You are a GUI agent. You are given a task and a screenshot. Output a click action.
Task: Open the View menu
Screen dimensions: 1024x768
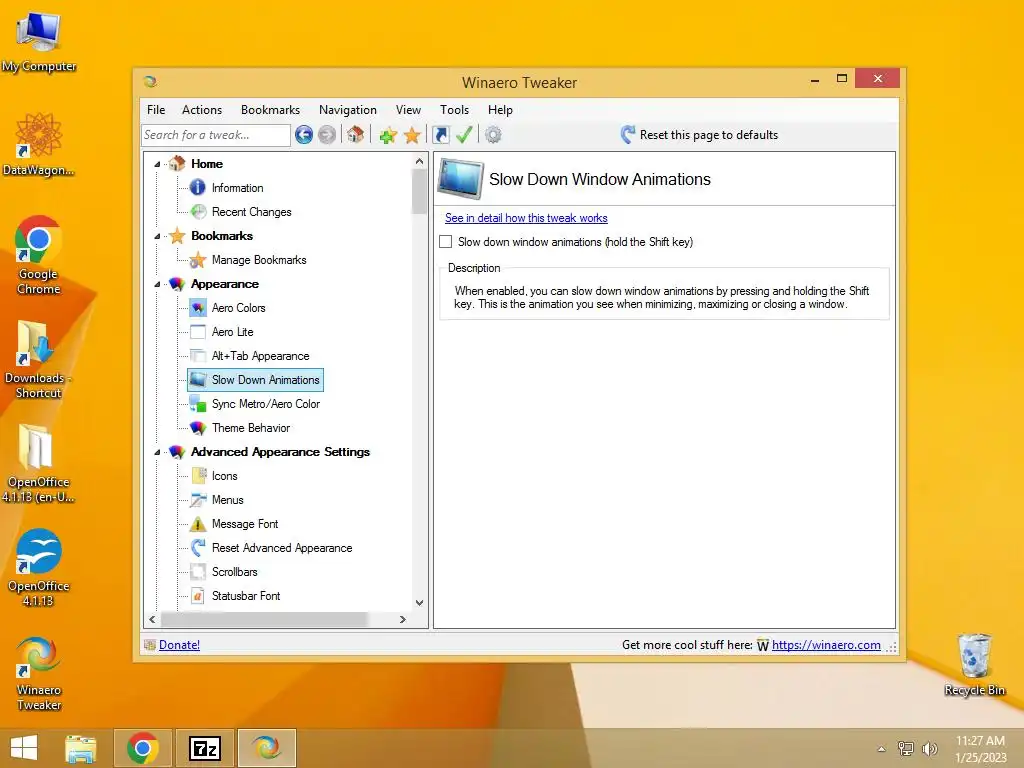pyautogui.click(x=408, y=110)
